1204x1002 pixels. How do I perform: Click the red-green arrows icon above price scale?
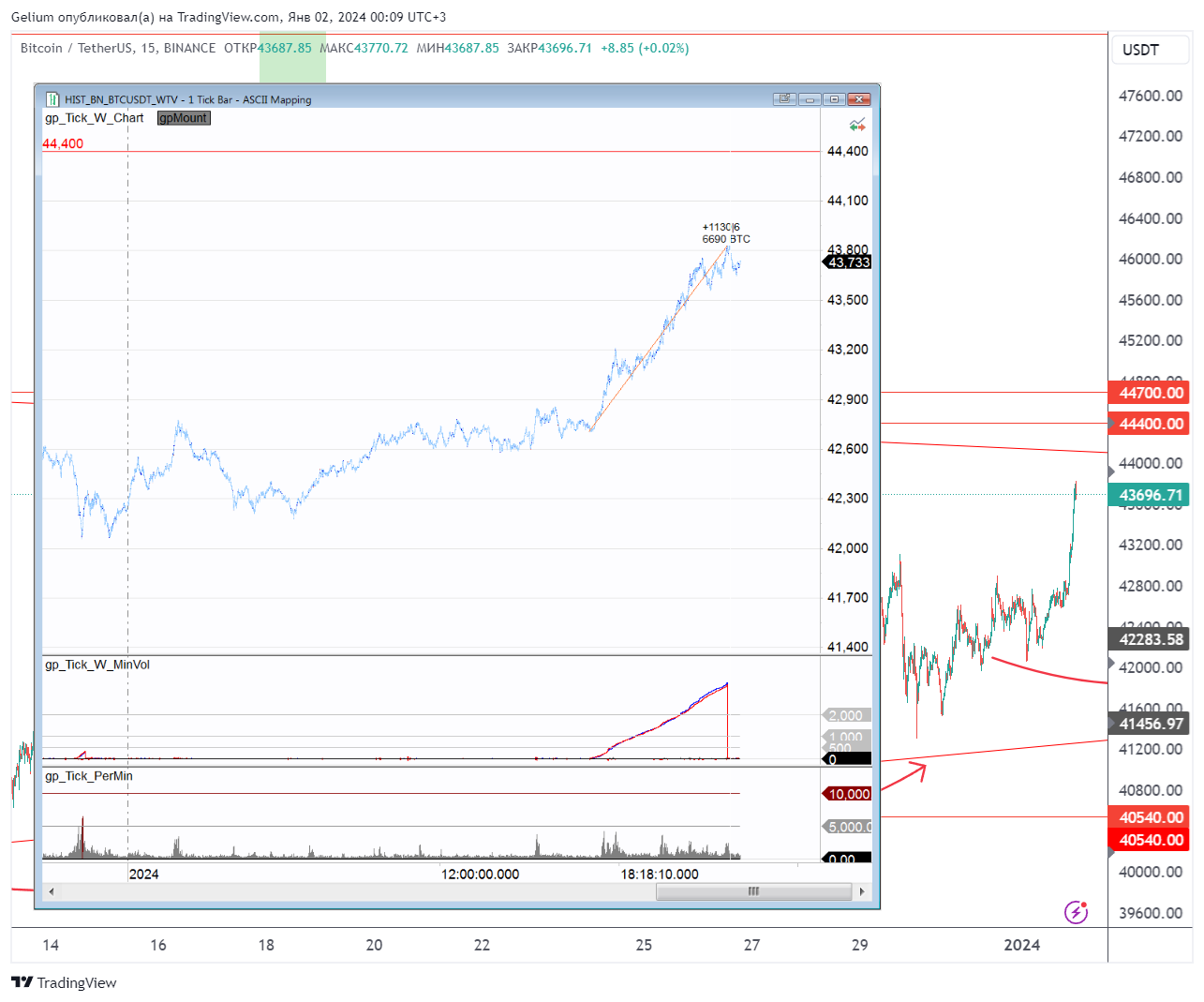pyautogui.click(x=857, y=125)
